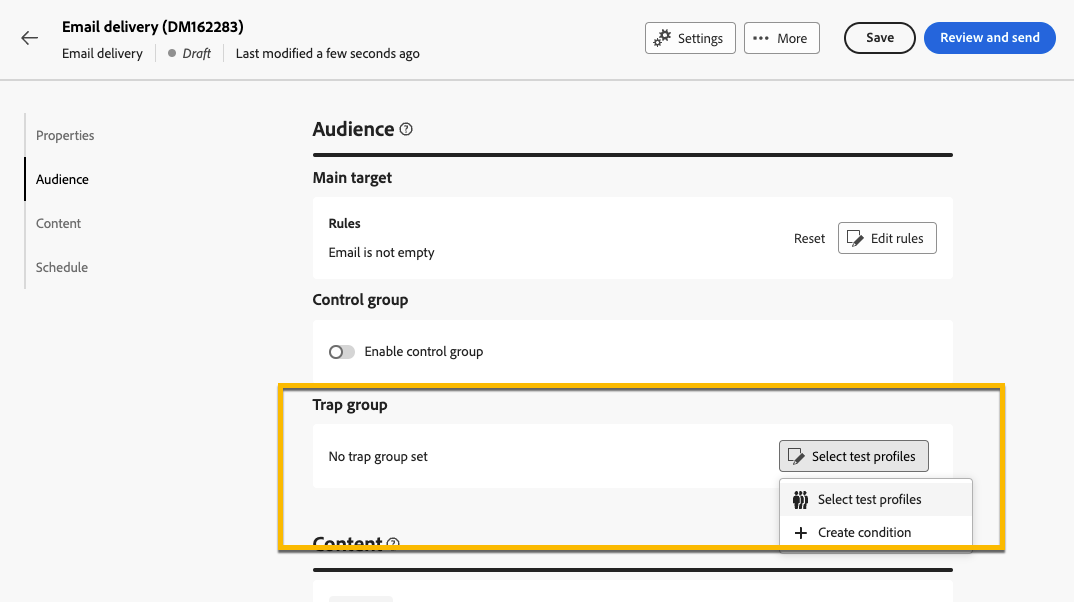
Task: Click the plus icon beside Create condition
Action: tap(800, 533)
